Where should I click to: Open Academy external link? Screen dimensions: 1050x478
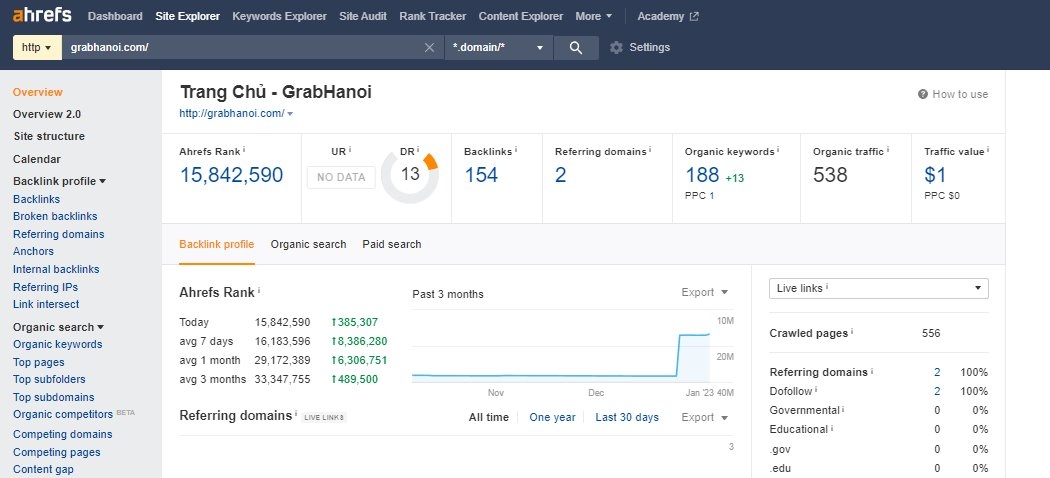pos(668,16)
